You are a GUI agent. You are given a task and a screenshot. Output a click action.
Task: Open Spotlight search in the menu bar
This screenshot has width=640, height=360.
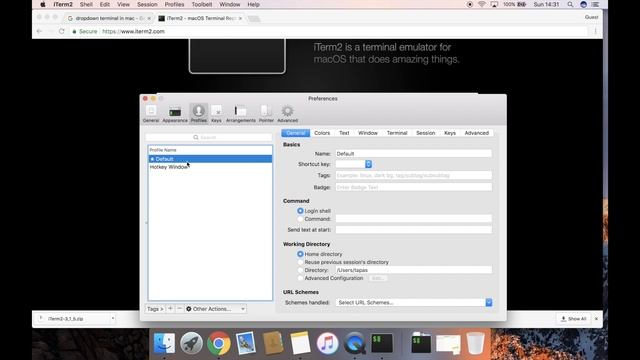570,4
